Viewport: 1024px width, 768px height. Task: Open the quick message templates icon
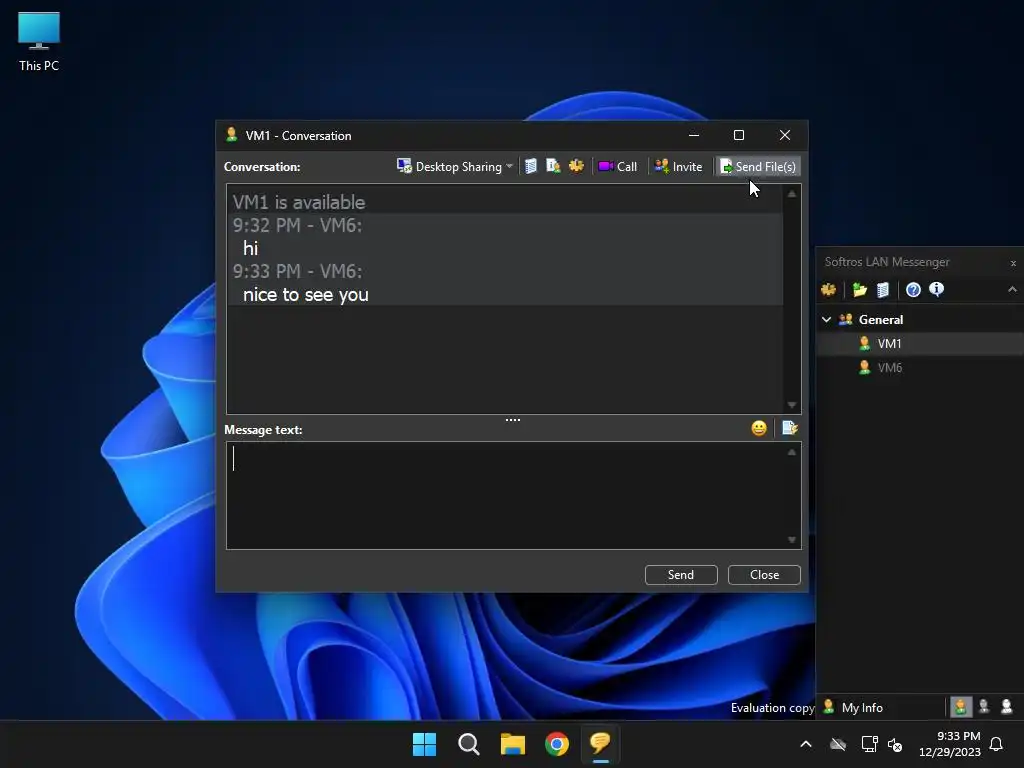[790, 428]
